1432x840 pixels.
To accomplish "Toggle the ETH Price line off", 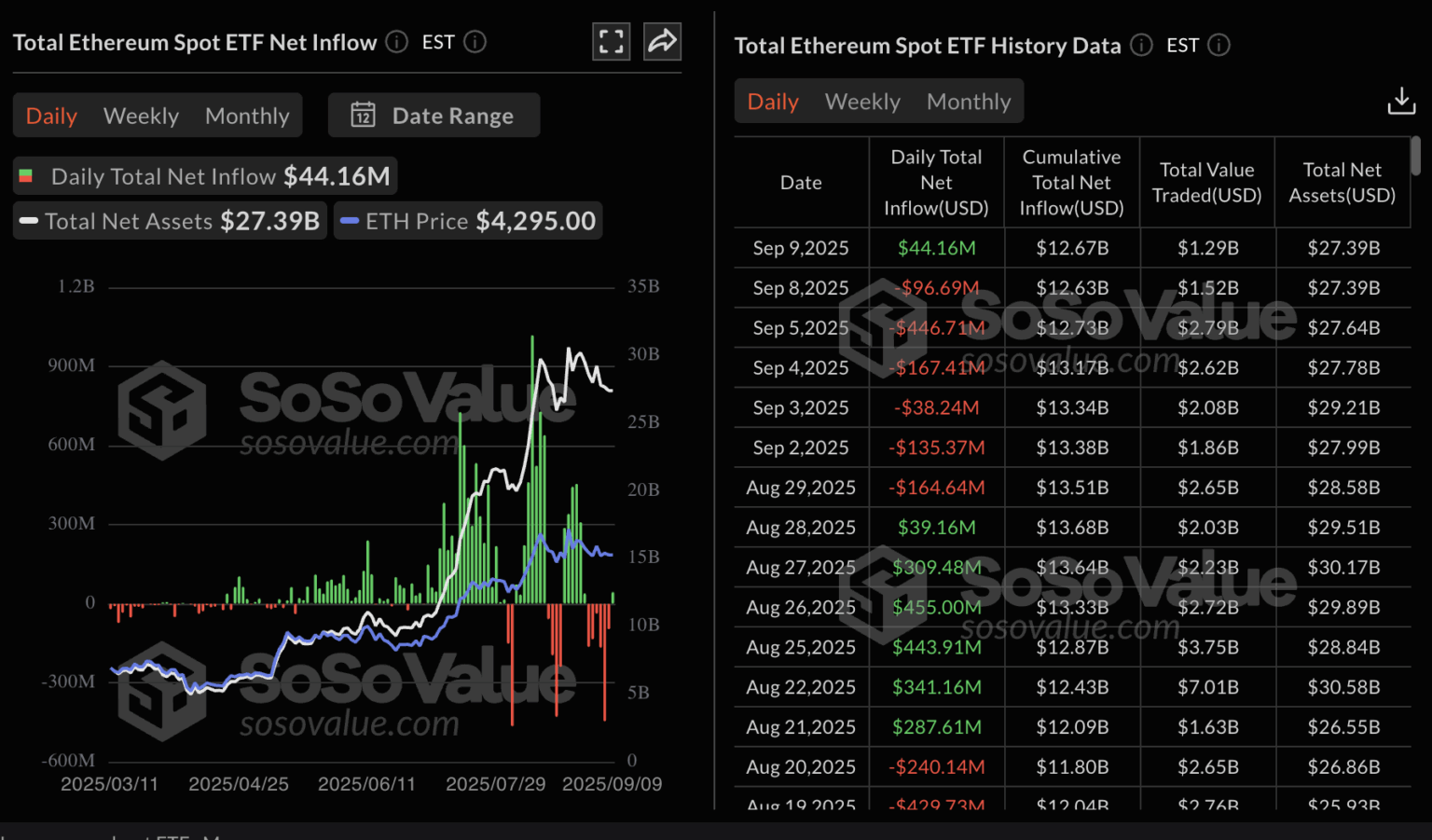I will [x=468, y=220].
